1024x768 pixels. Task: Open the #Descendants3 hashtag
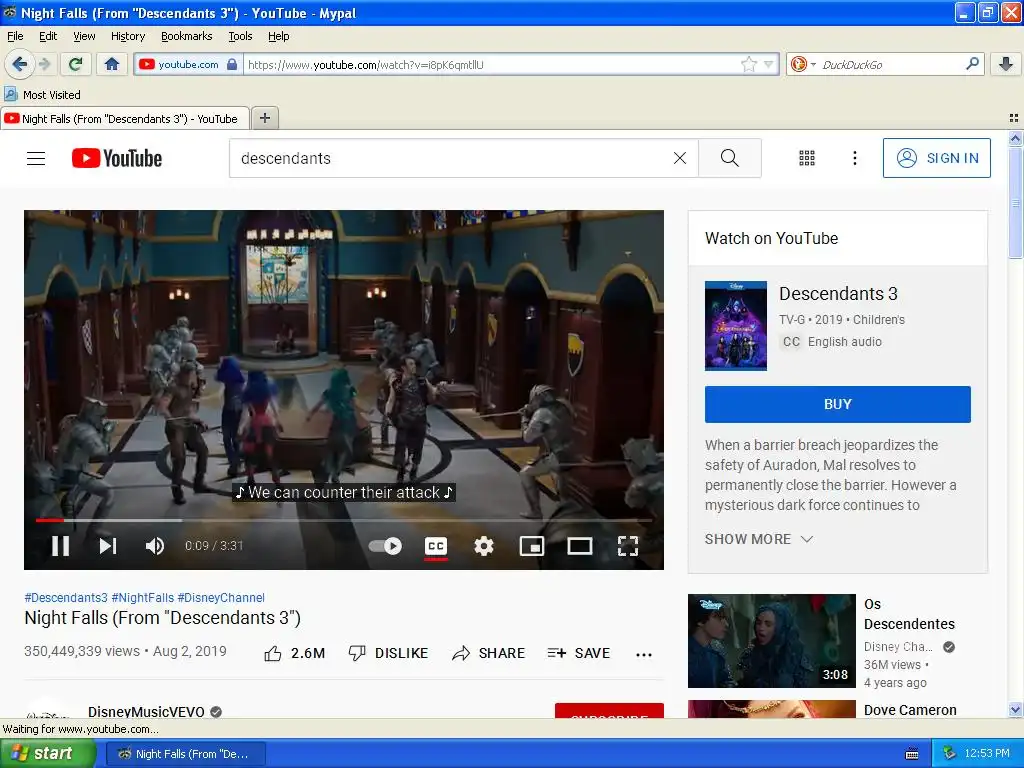pyautogui.click(x=66, y=598)
